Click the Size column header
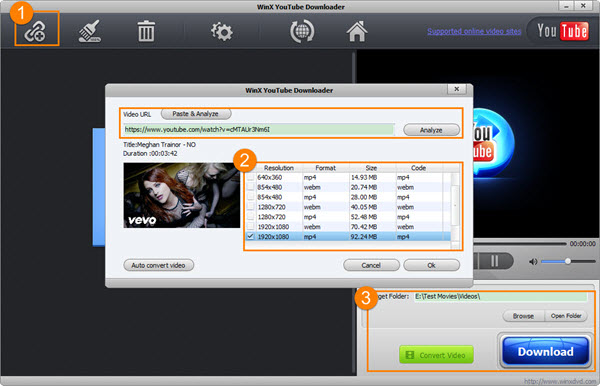Viewport: 600px width, 386px height. click(x=371, y=168)
